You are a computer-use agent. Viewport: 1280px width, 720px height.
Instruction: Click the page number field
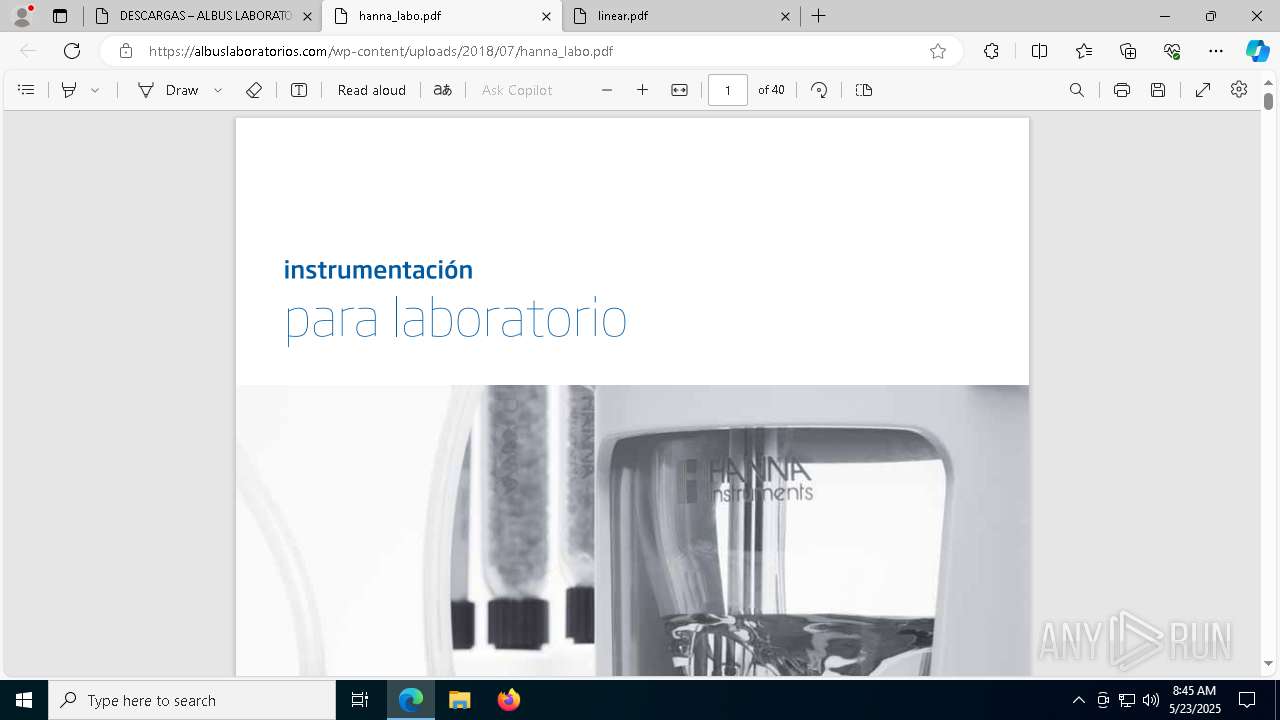pos(728,90)
